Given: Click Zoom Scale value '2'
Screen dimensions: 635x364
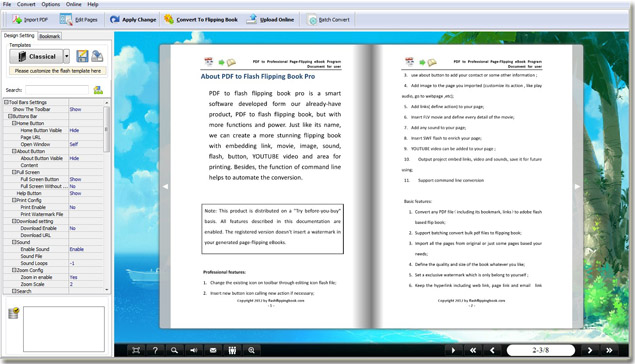Looking at the screenshot, I should (x=71, y=284).
